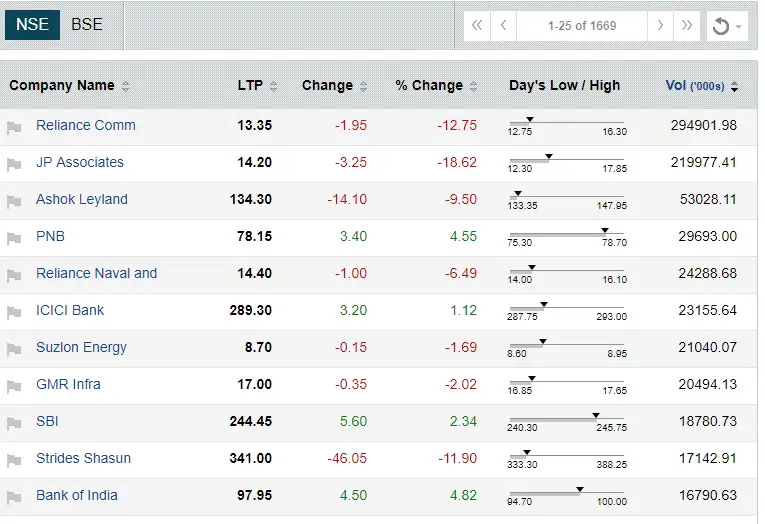Flag the JP Associates row
Screen dimensions: 765x524
click(14, 165)
